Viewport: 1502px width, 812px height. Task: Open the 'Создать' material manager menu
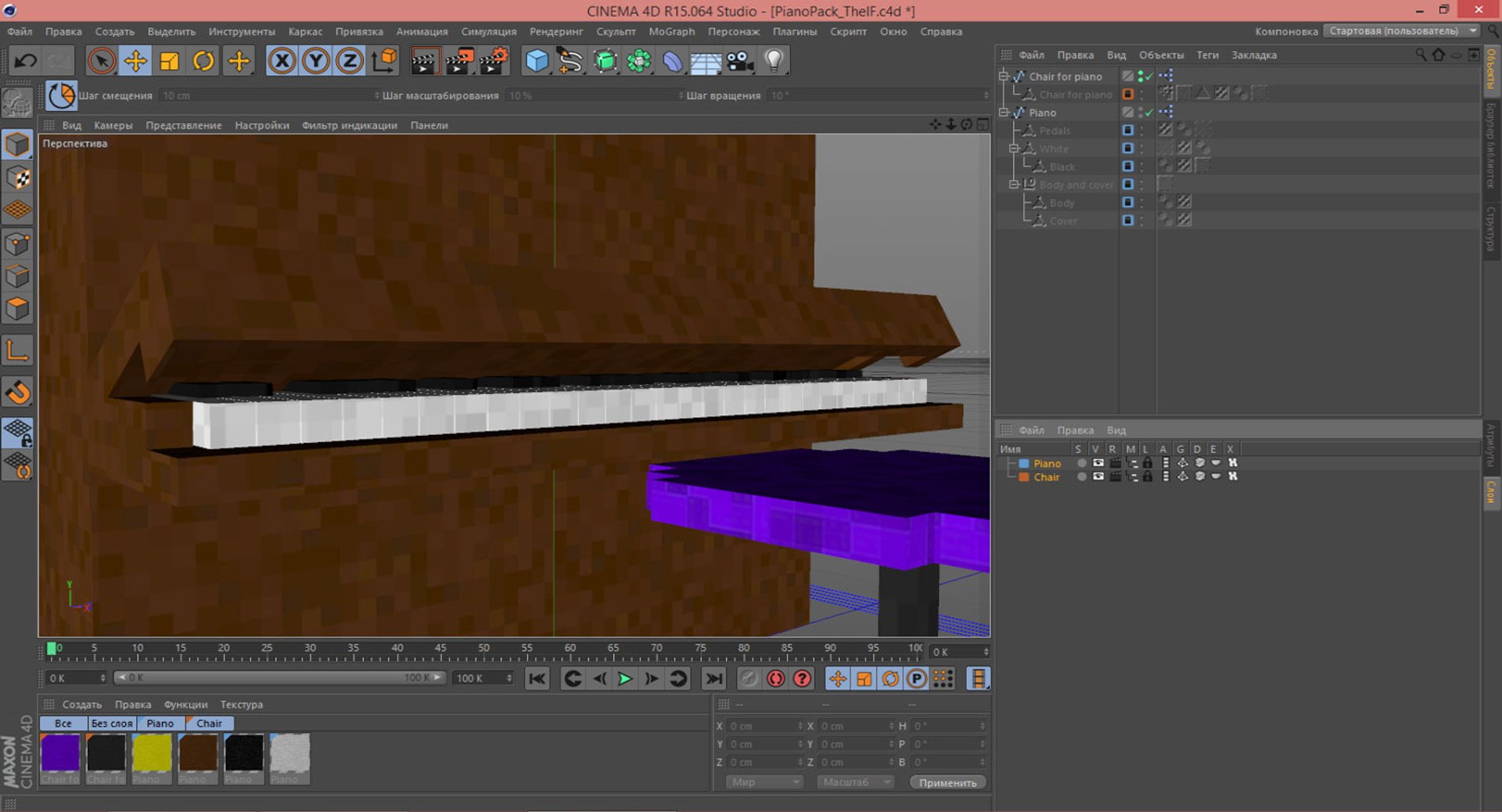click(82, 704)
